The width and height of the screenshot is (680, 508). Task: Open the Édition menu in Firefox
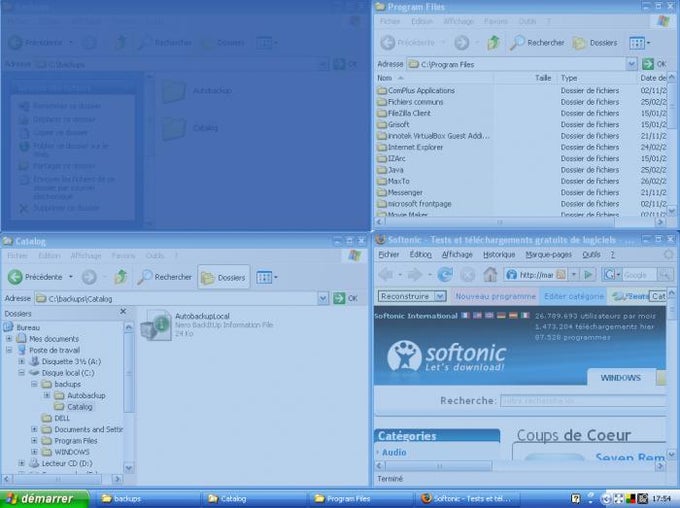pyautogui.click(x=421, y=255)
